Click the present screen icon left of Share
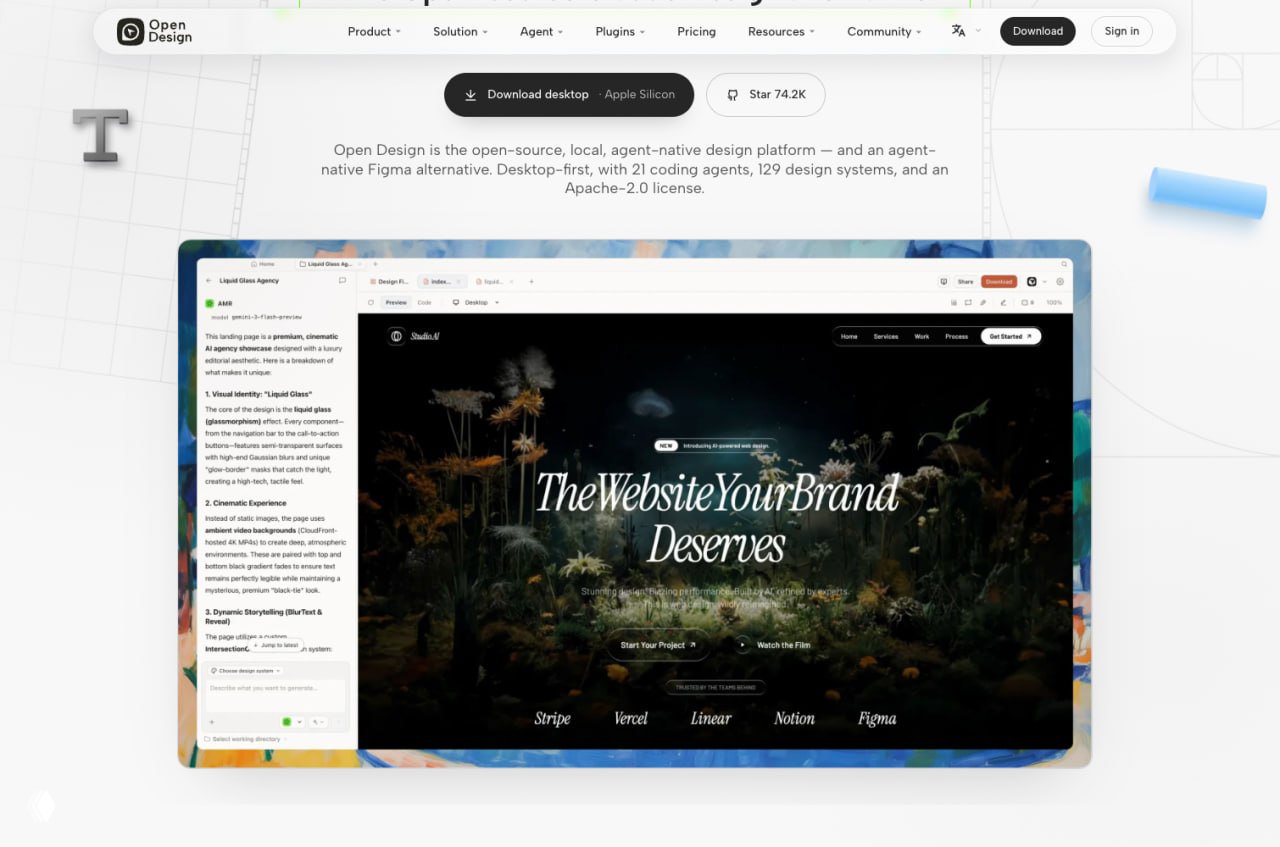 point(943,282)
